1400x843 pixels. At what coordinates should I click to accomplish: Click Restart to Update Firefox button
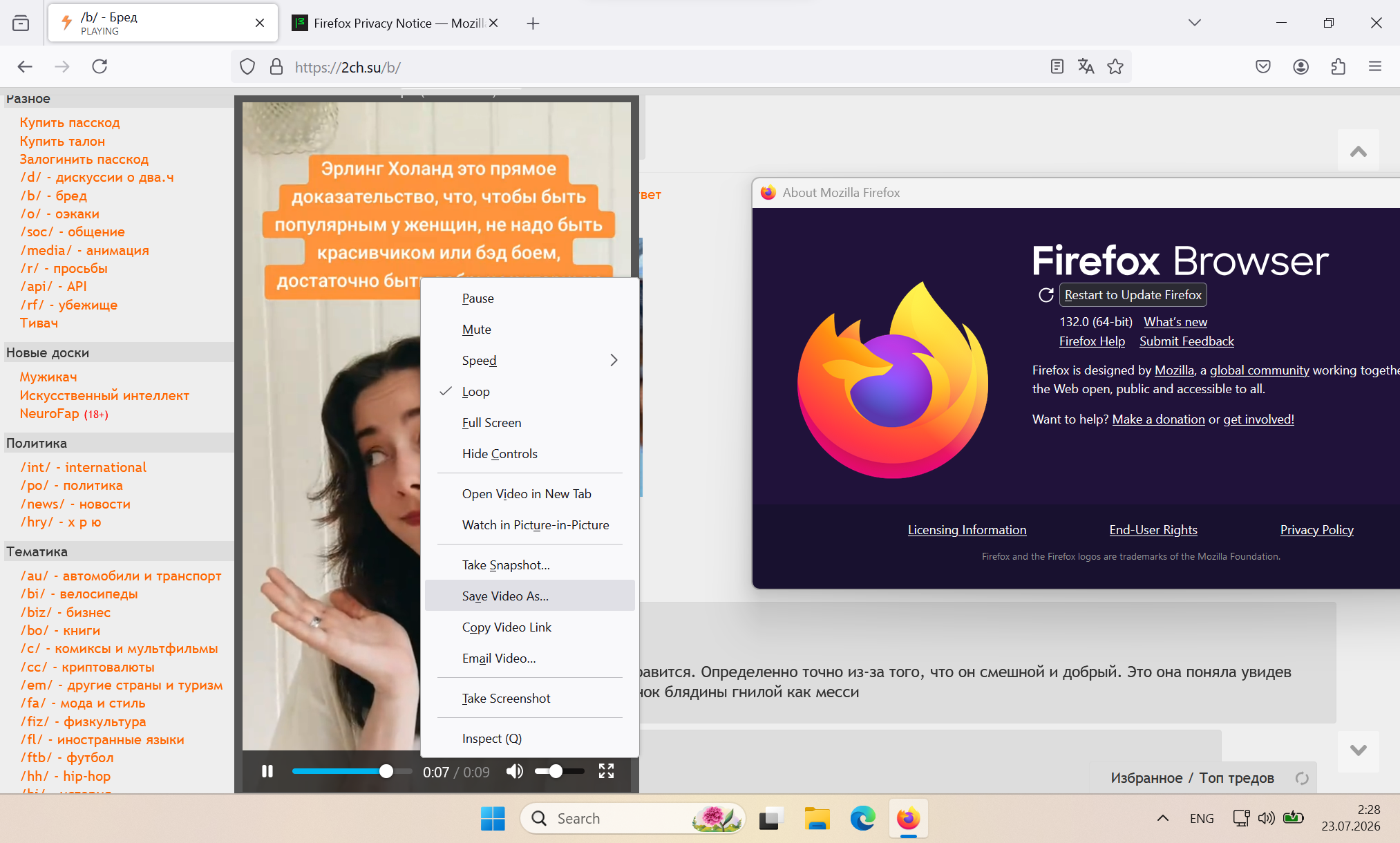1133,295
